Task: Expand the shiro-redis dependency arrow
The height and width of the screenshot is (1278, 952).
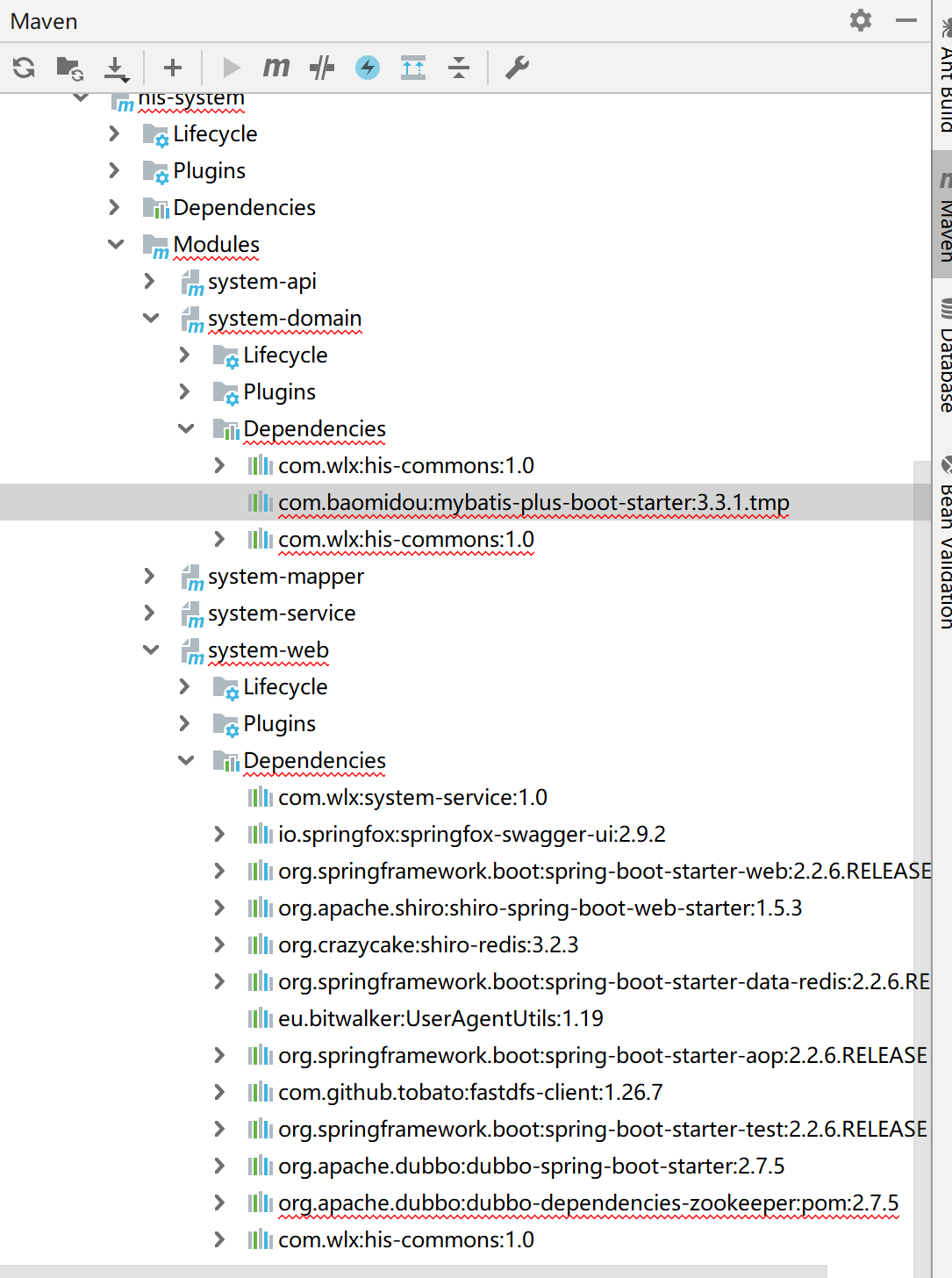Action: pyautogui.click(x=219, y=944)
